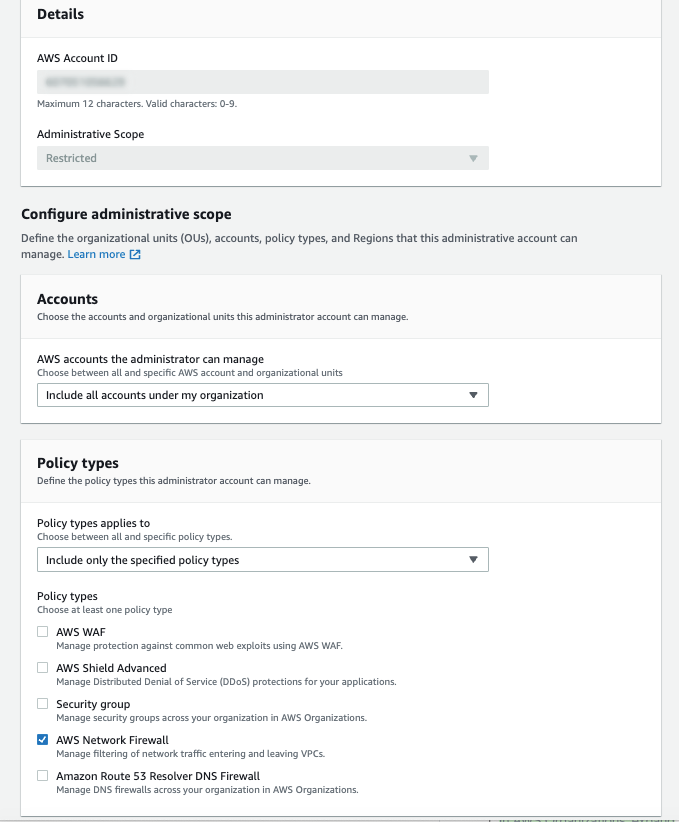Click the 'AWS Shield Advanced' label text
Image resolution: width=680 pixels, height=822 pixels.
coord(113,667)
